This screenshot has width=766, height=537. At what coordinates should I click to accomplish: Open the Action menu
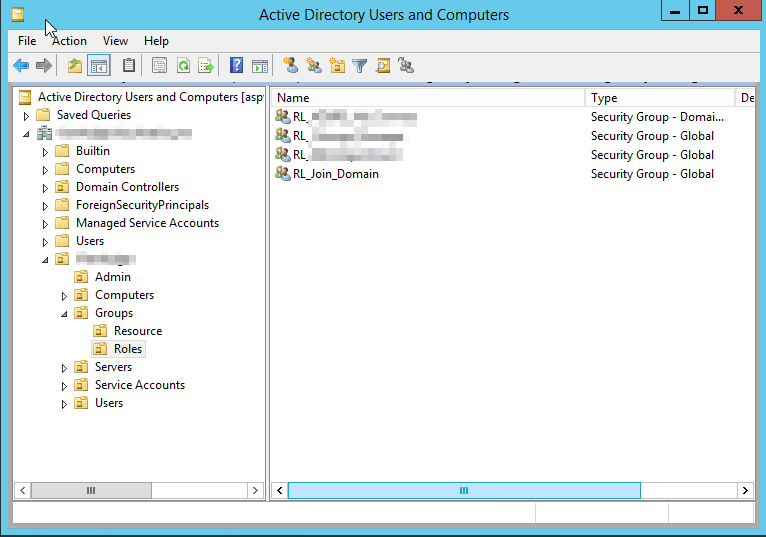pos(69,41)
